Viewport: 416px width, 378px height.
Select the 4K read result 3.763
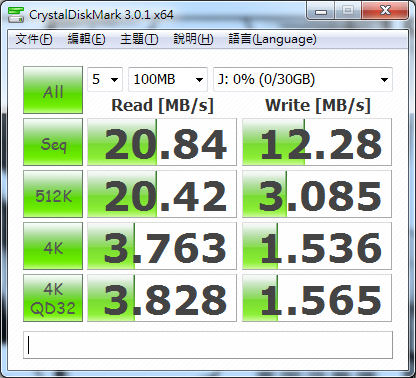(x=162, y=246)
